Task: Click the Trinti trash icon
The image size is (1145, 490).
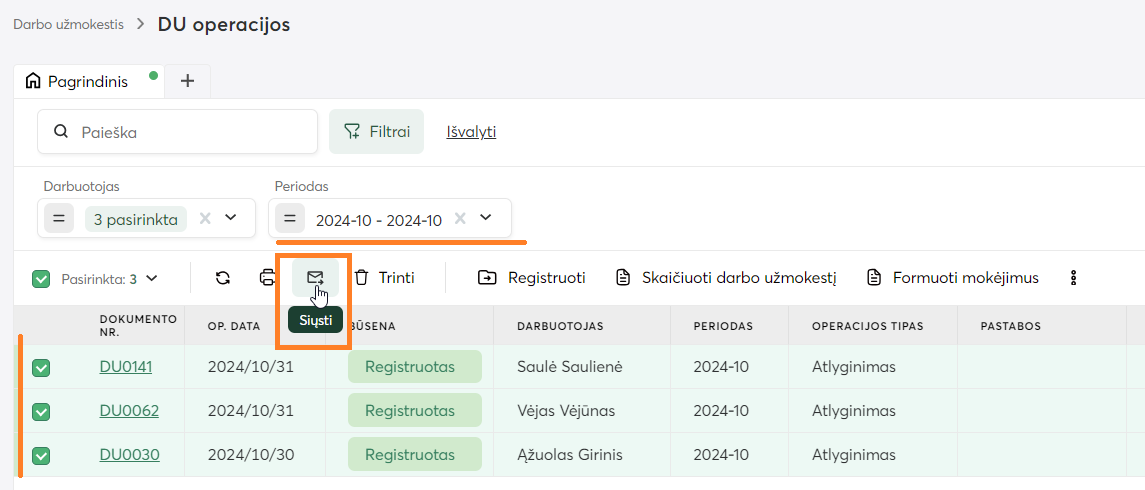Action: point(362,278)
